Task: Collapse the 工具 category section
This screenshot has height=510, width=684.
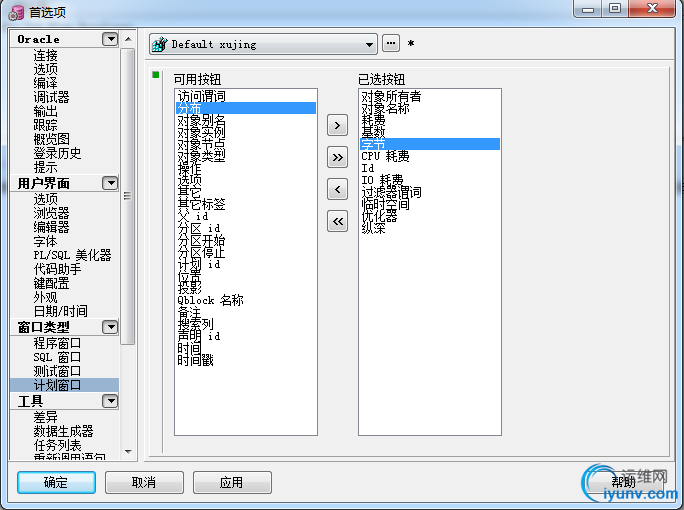Action: 110,401
